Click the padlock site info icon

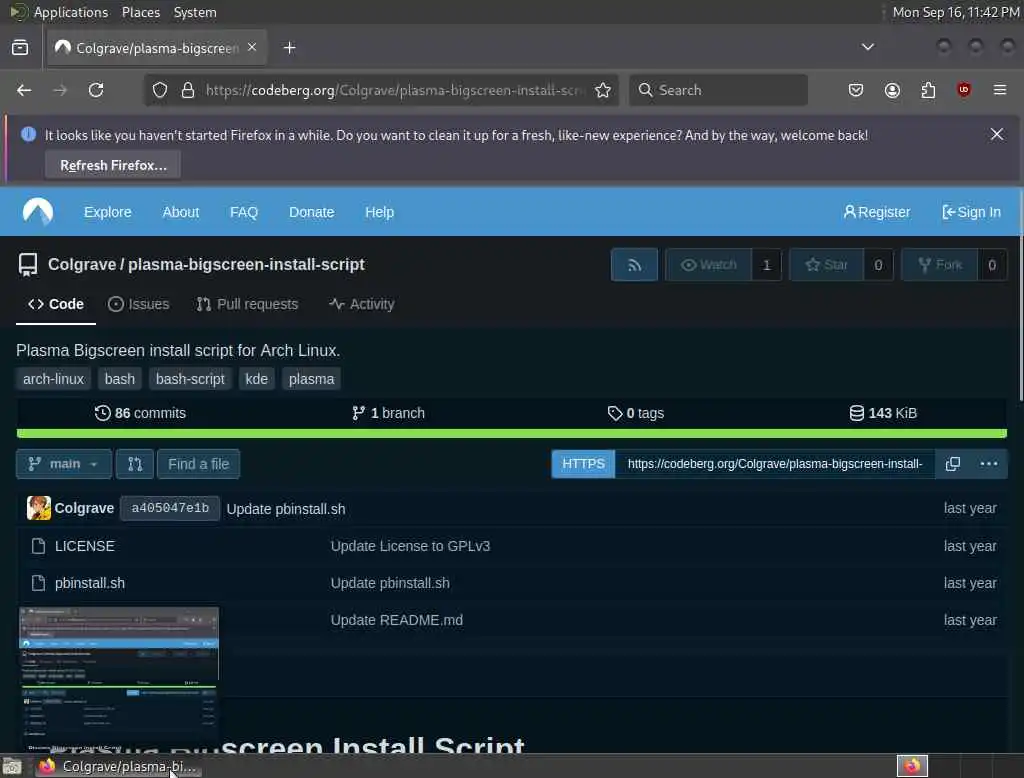[x=188, y=90]
